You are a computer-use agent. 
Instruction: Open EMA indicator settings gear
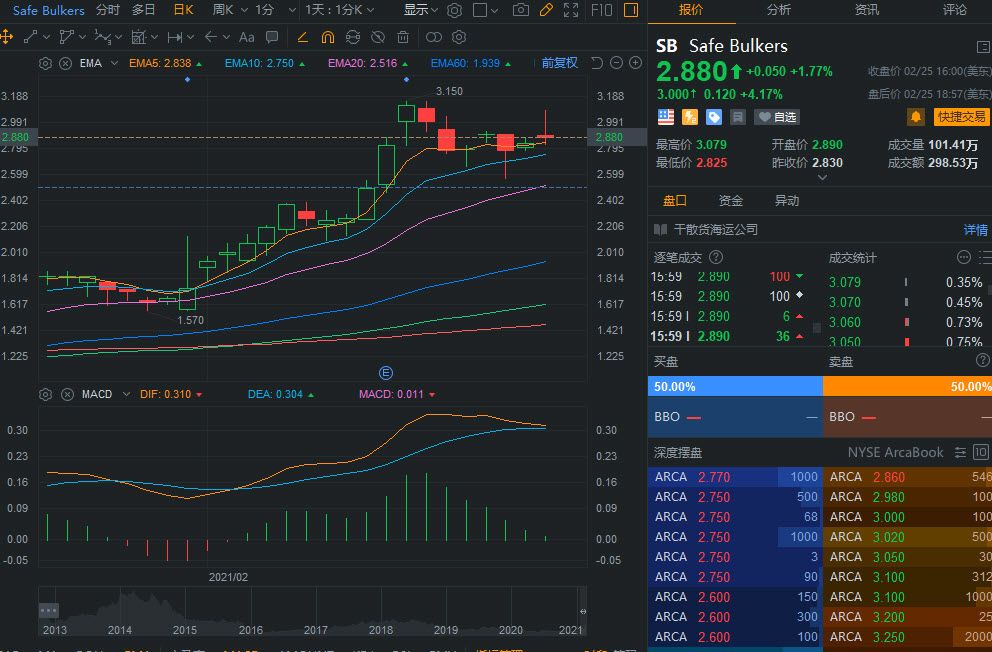pyautogui.click(x=45, y=63)
